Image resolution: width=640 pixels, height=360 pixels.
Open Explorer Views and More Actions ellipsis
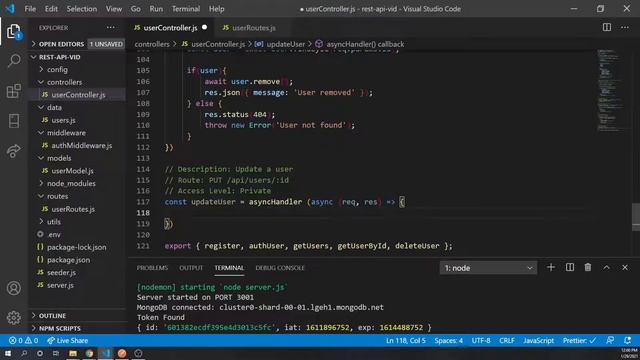(x=111, y=28)
